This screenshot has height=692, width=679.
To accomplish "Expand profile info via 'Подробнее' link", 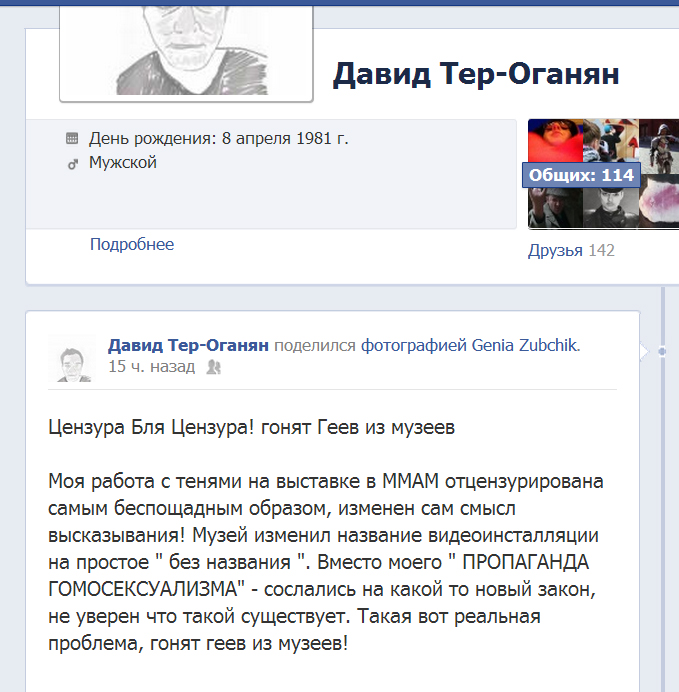I will [132, 244].
